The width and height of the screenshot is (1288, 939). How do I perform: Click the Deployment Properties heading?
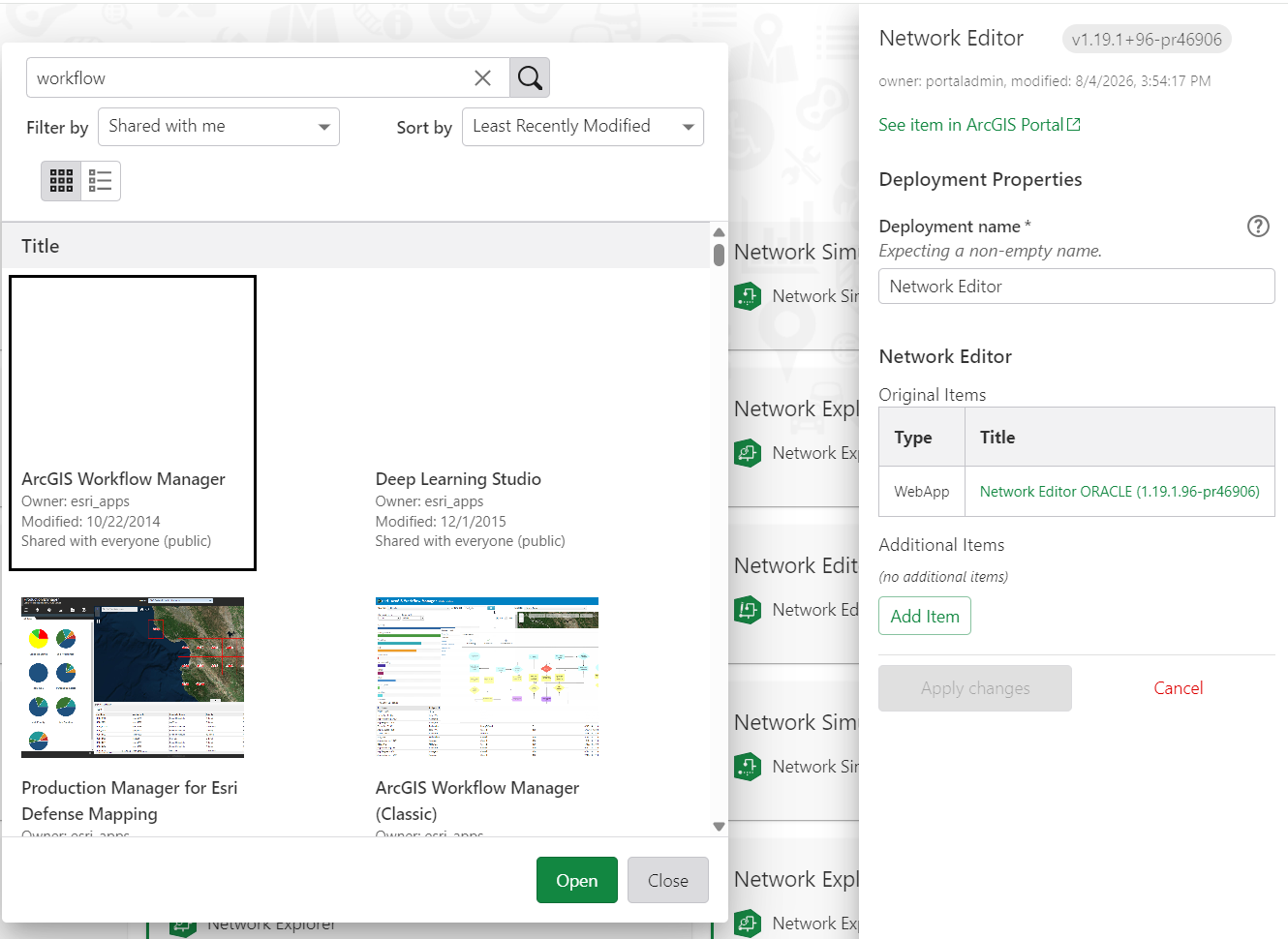980,179
